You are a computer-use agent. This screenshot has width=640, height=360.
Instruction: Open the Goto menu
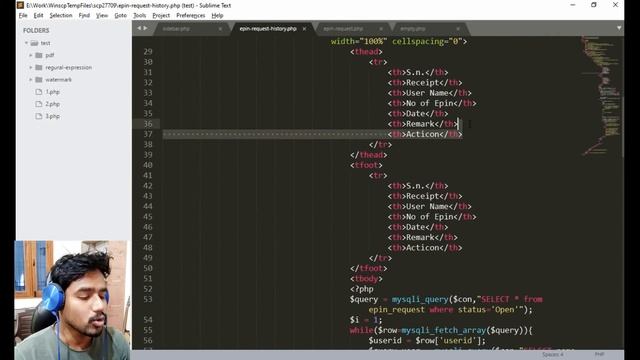click(x=120, y=16)
